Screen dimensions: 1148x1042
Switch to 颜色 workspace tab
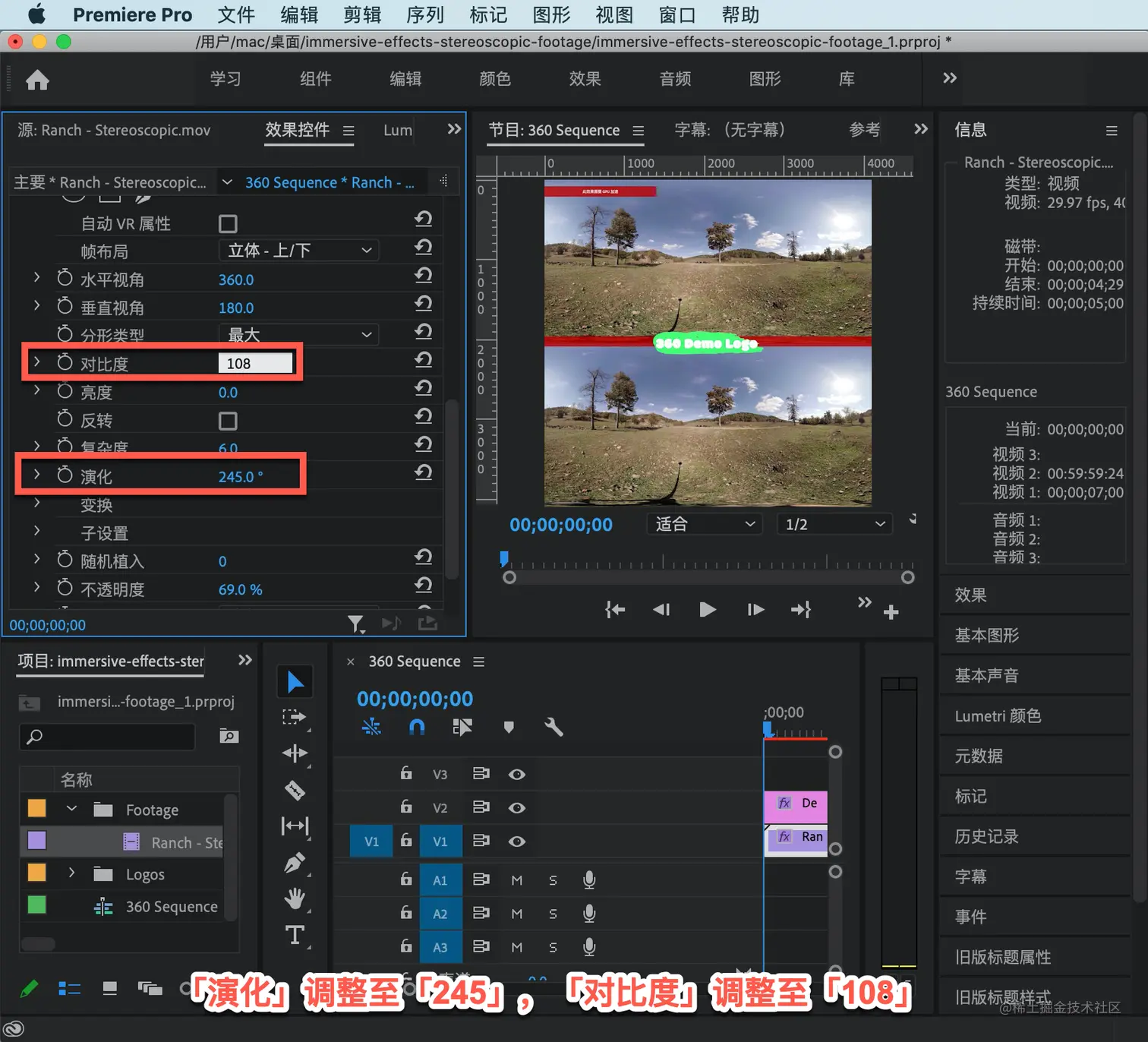495,79
